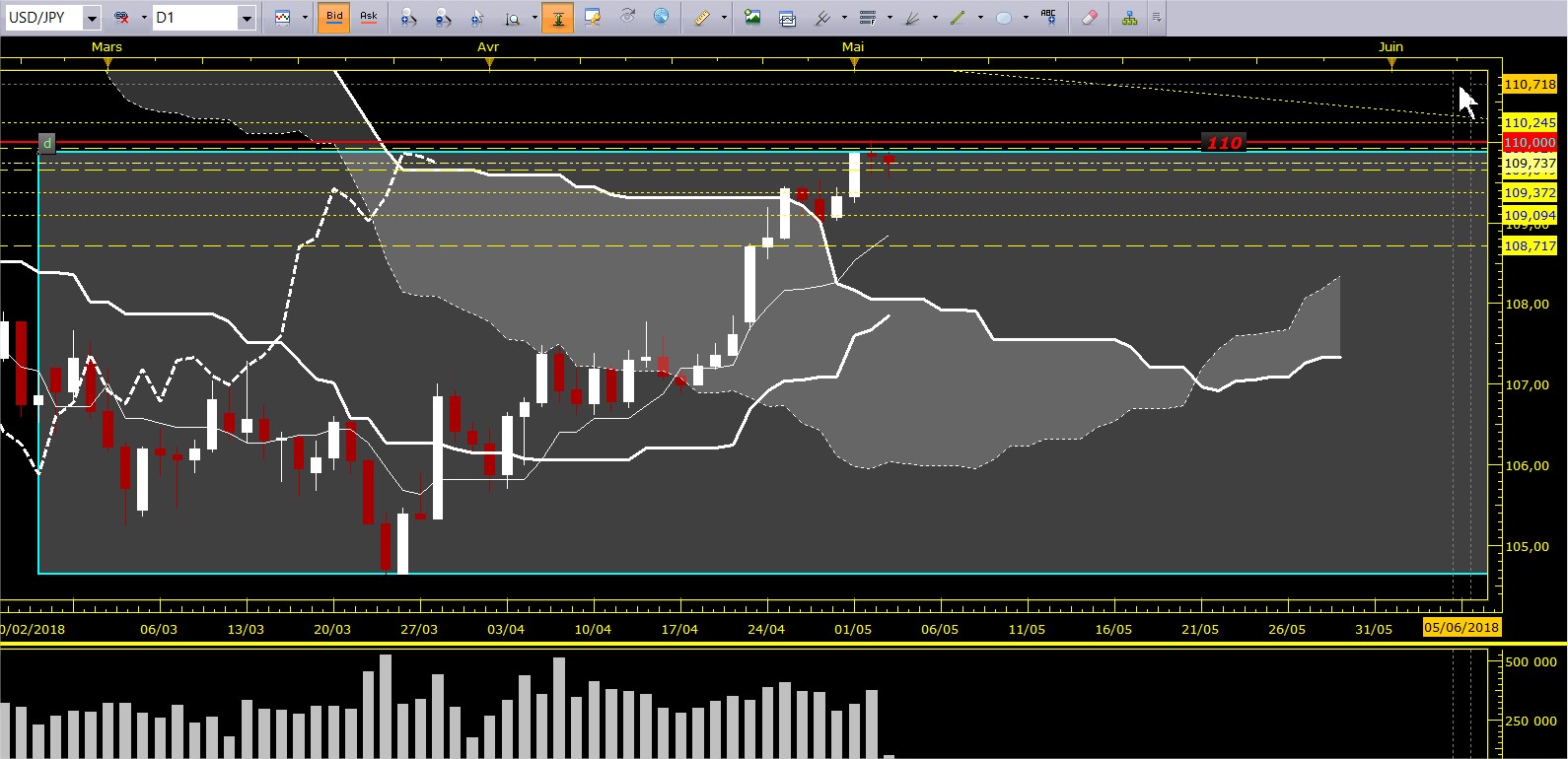Select the green trend line tool
The height and width of the screenshot is (759, 1568).
[958, 18]
